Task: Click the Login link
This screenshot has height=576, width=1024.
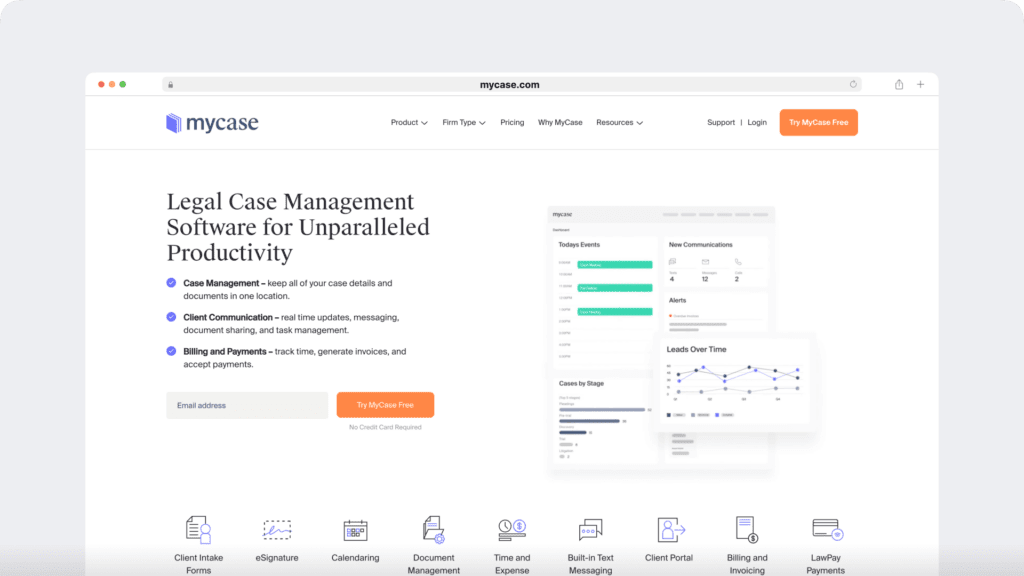Action: [x=757, y=122]
